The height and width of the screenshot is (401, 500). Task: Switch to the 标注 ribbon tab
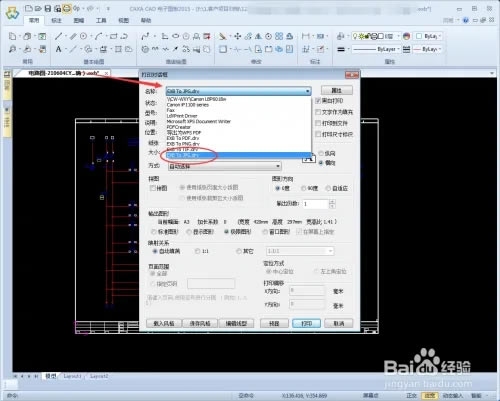56,20
